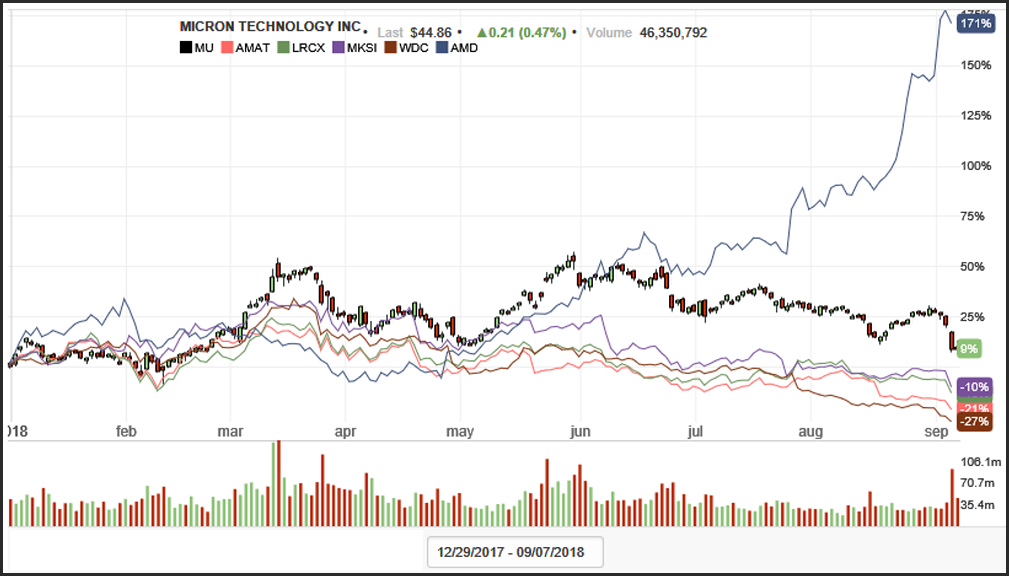Screen dimensions: 1009x576
Task: Click the black MU legend swatch
Action: (x=185, y=48)
